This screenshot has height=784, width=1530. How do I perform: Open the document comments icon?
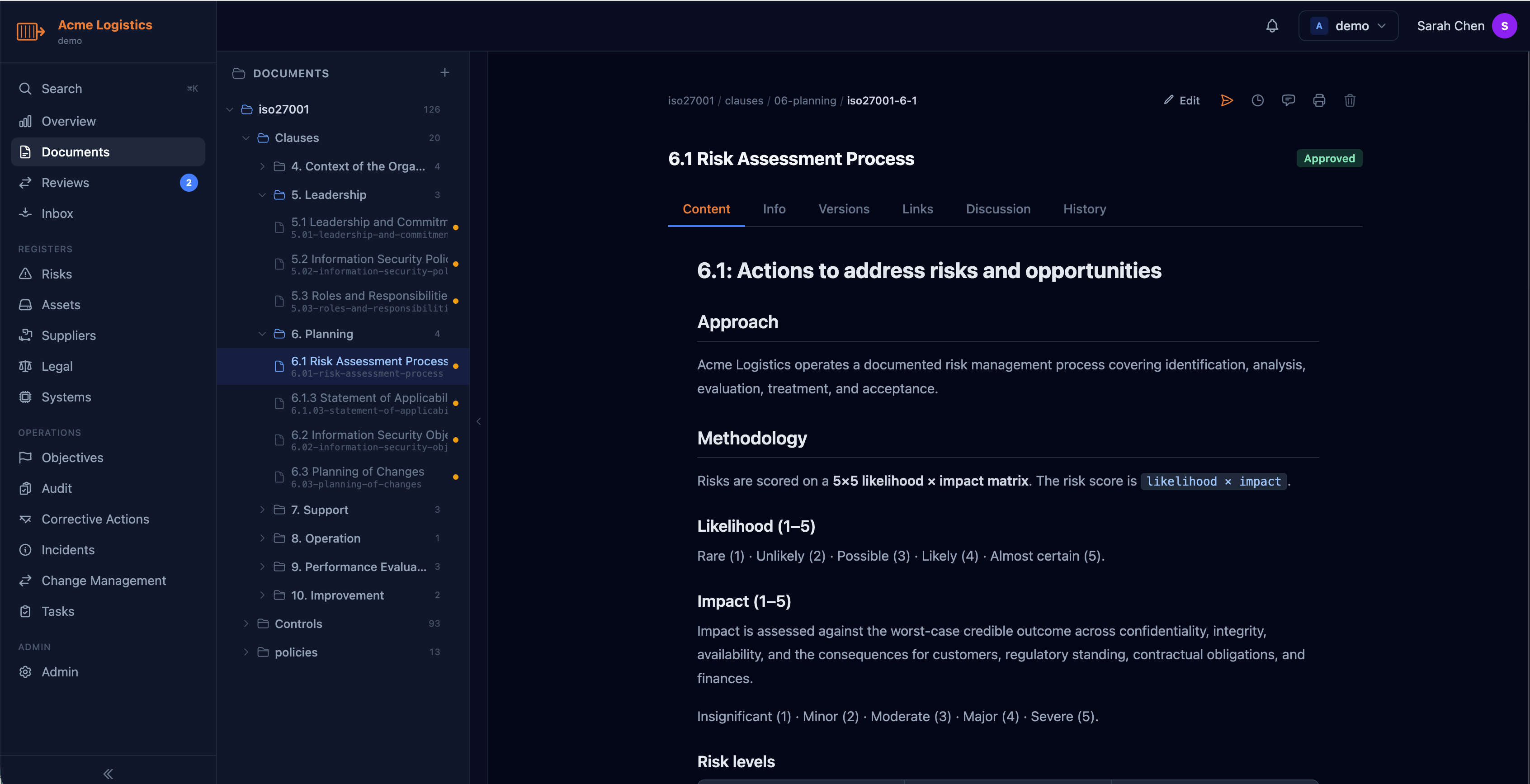(x=1288, y=100)
